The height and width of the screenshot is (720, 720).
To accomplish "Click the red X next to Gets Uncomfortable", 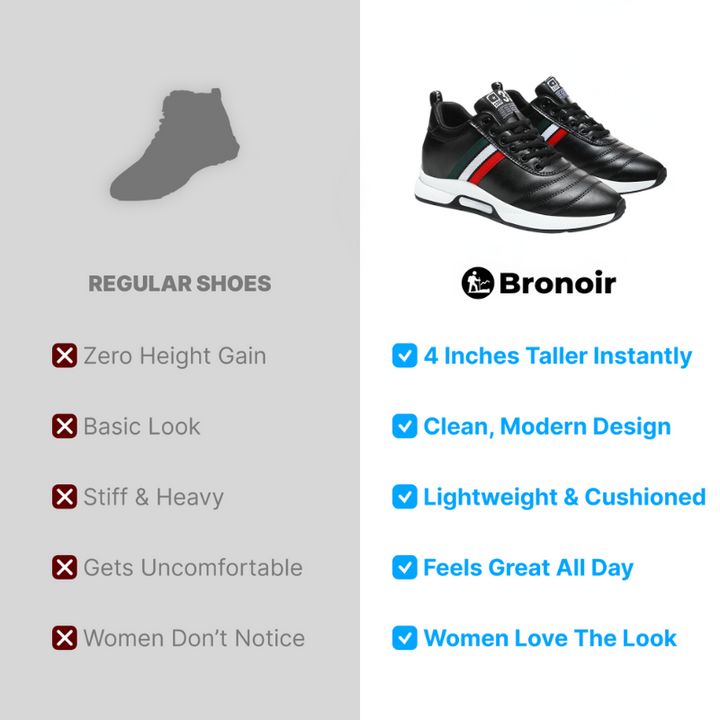I will pyautogui.click(x=64, y=567).
